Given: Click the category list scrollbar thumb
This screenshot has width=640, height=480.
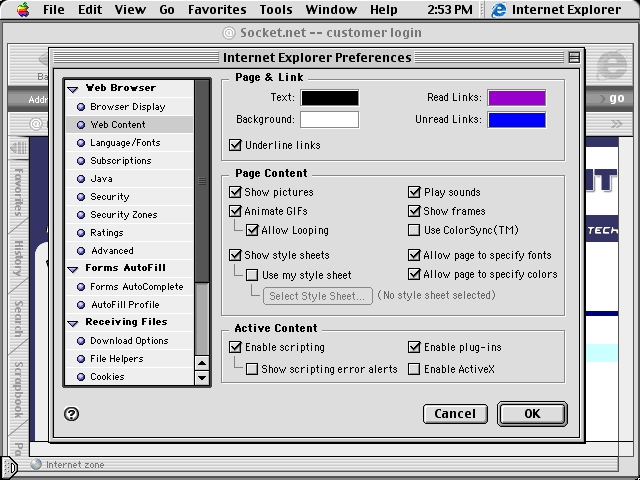Looking at the screenshot, I should [x=202, y=181].
